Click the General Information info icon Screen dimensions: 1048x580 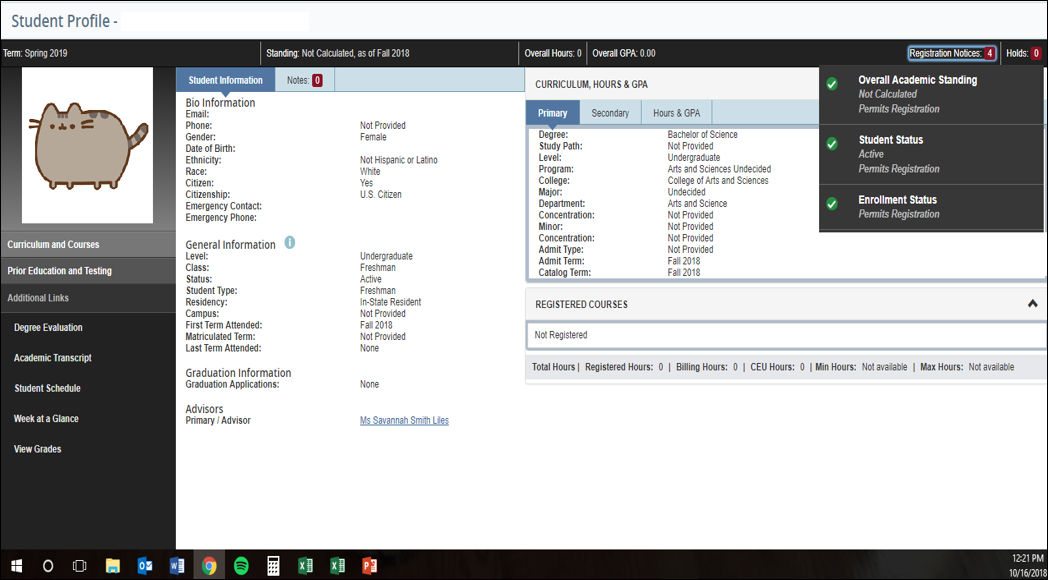coord(290,243)
